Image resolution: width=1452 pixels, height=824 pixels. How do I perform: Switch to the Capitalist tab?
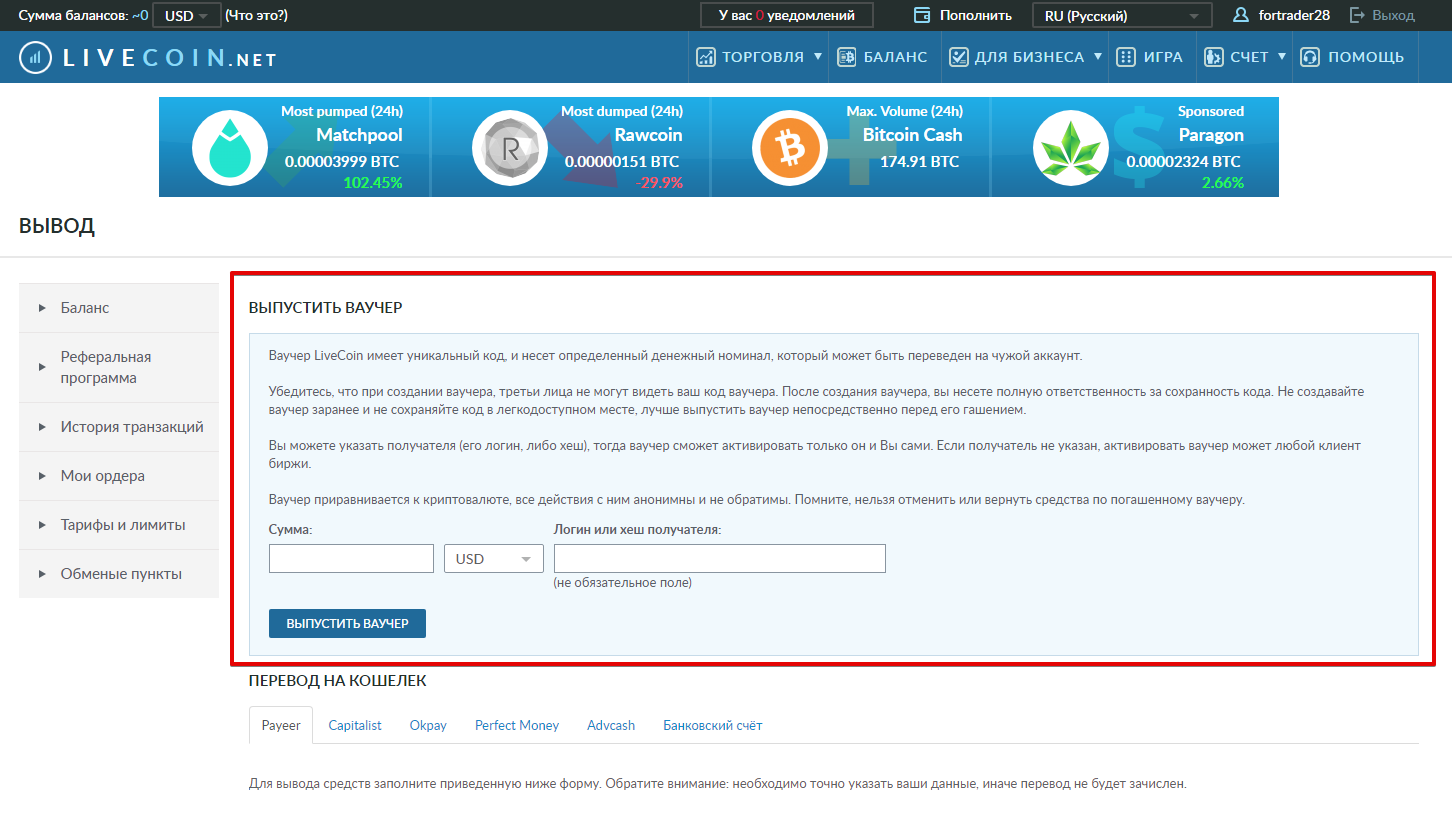(x=355, y=725)
